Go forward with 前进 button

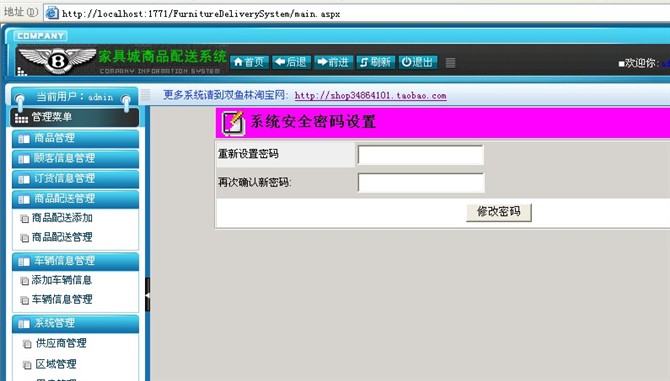(x=334, y=62)
